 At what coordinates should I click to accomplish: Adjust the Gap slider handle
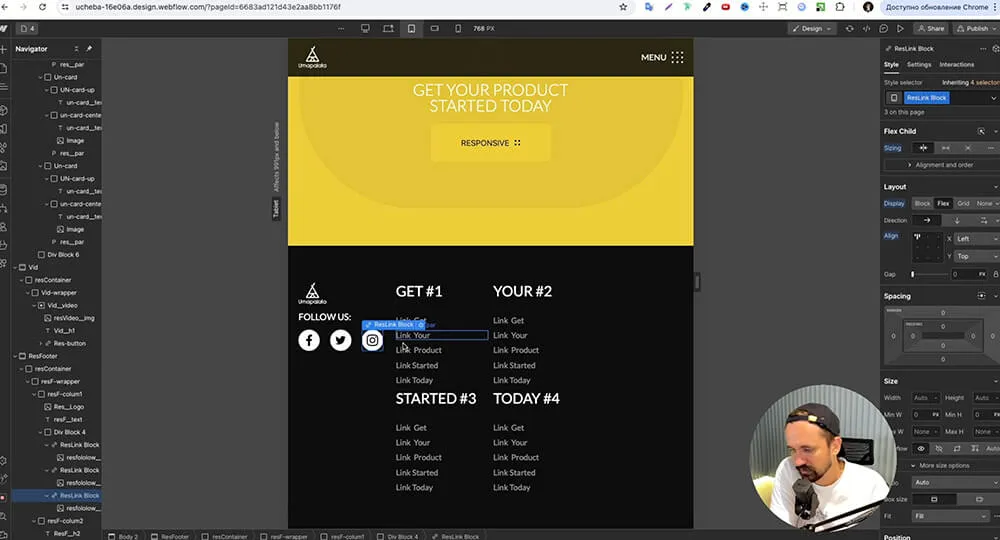click(x=913, y=274)
